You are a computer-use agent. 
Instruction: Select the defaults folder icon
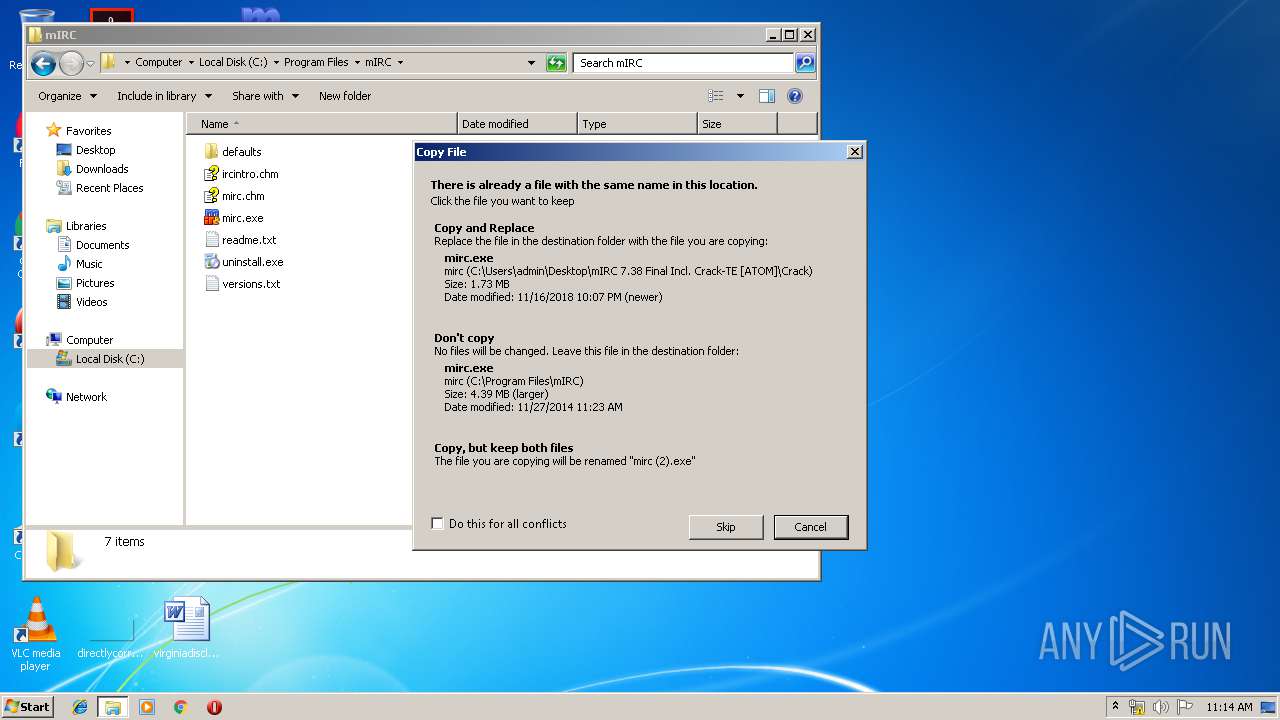[x=211, y=152]
